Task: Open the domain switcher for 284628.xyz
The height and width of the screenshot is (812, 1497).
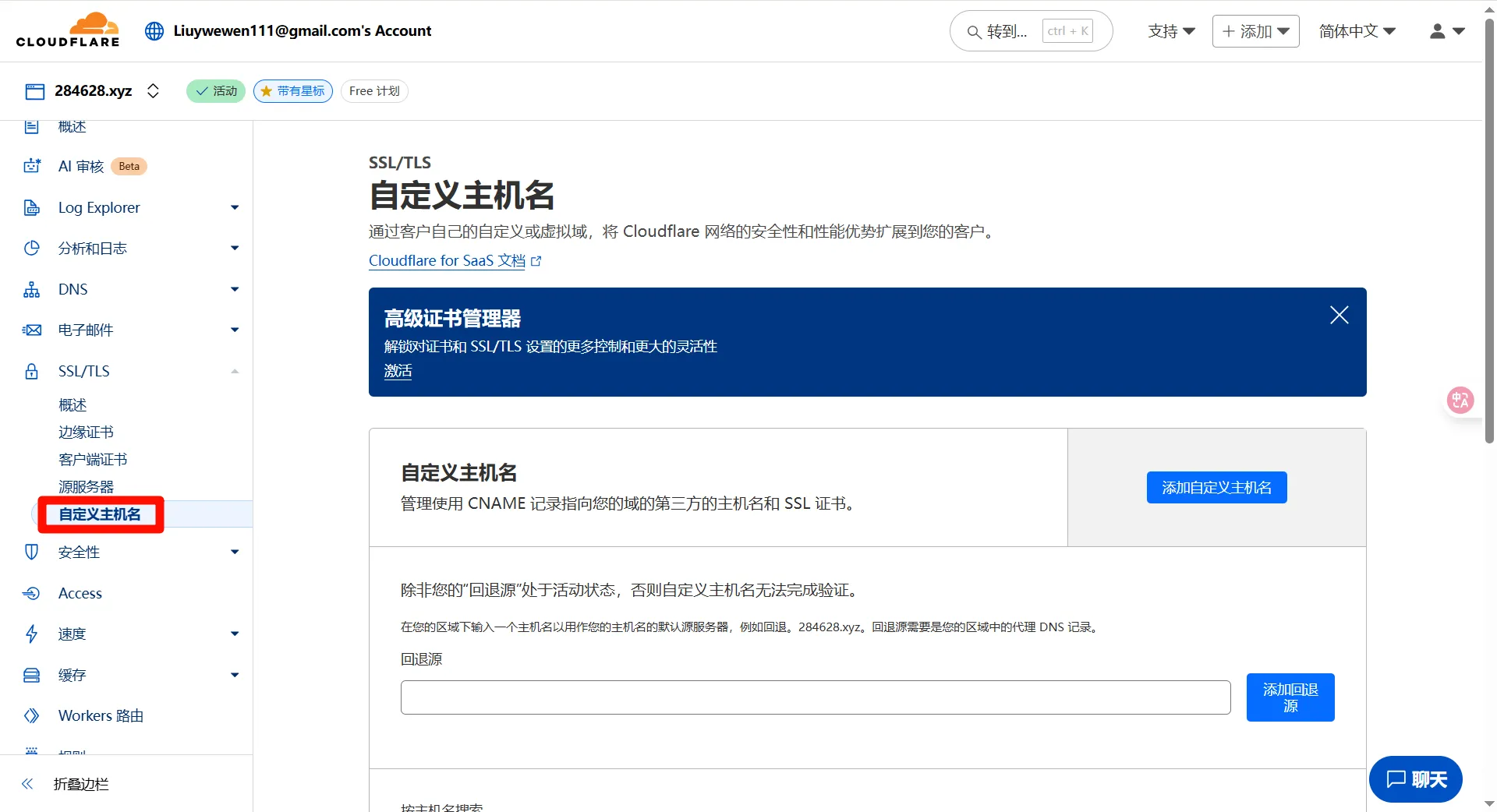Action: [154, 91]
